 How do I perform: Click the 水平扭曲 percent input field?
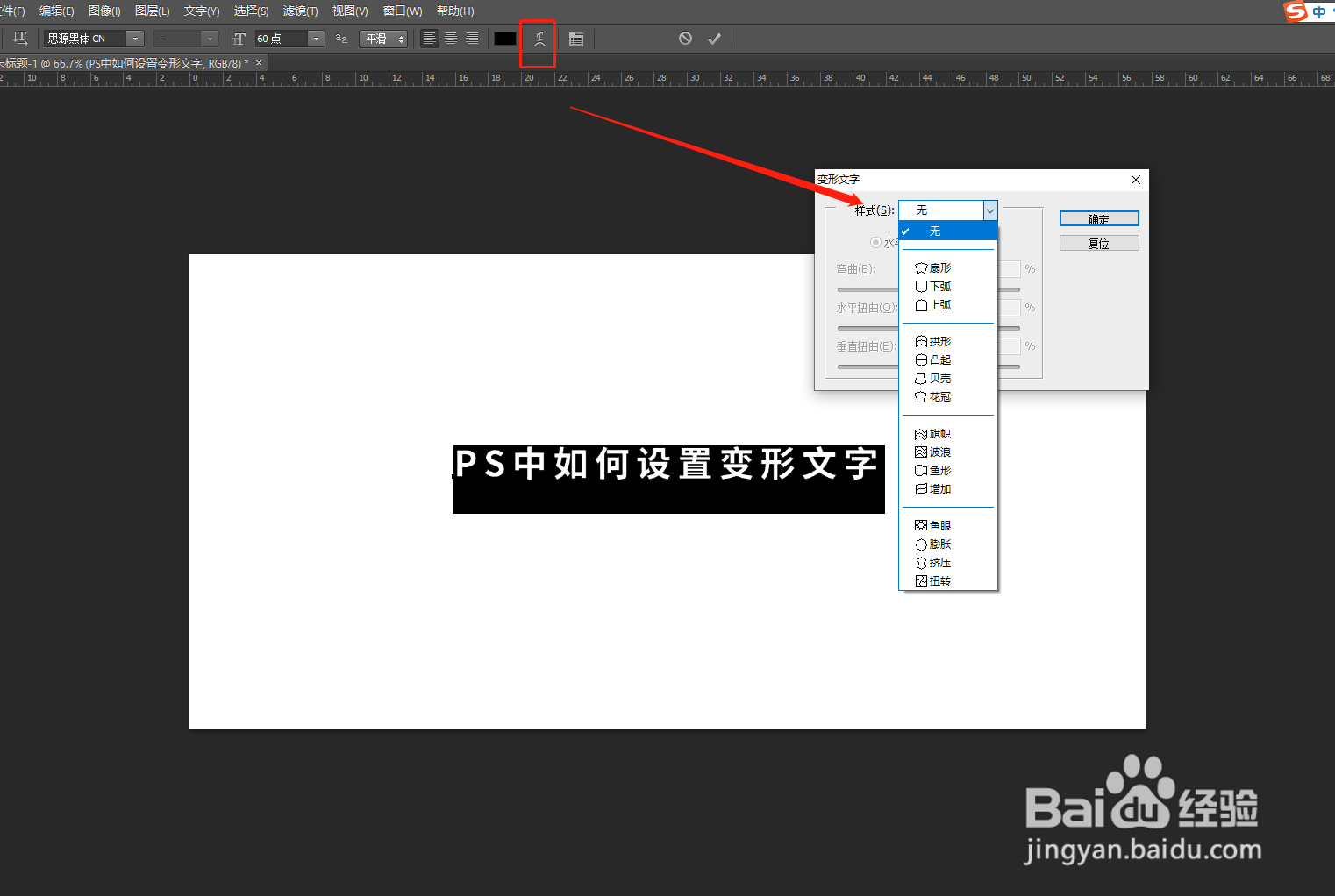coord(1009,308)
